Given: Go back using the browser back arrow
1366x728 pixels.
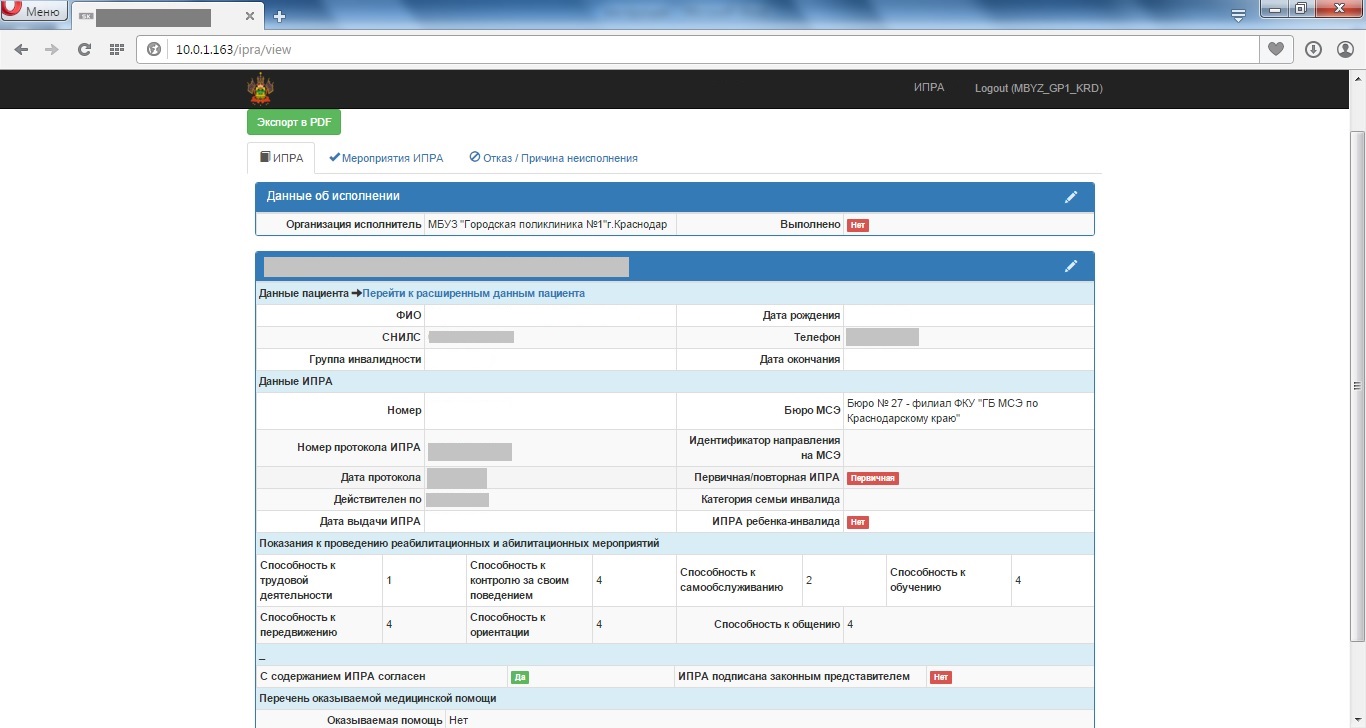Looking at the screenshot, I should coord(21,49).
